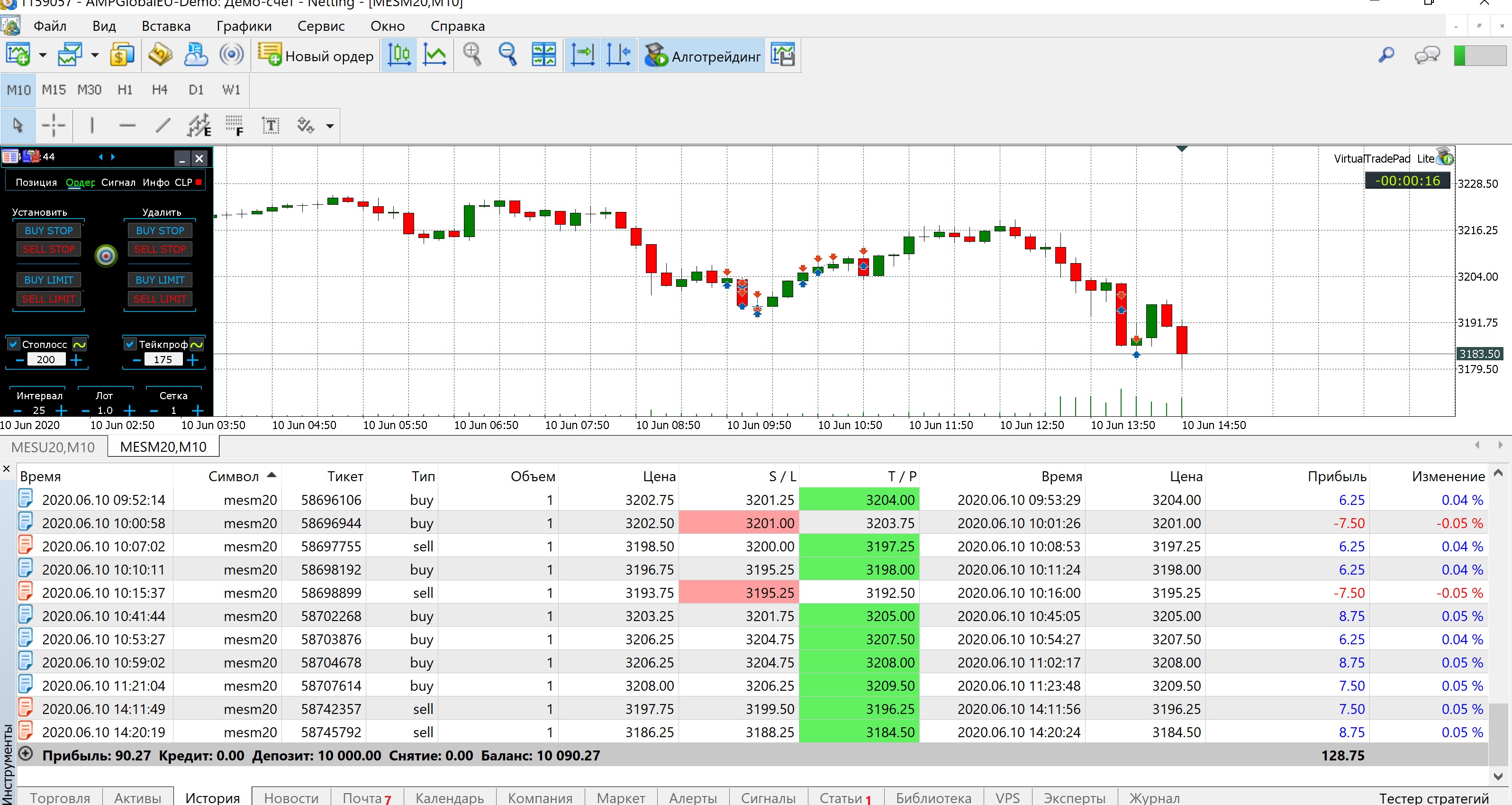Toggle the chart auto-scroll icon
The image size is (1512, 805).
(582, 55)
